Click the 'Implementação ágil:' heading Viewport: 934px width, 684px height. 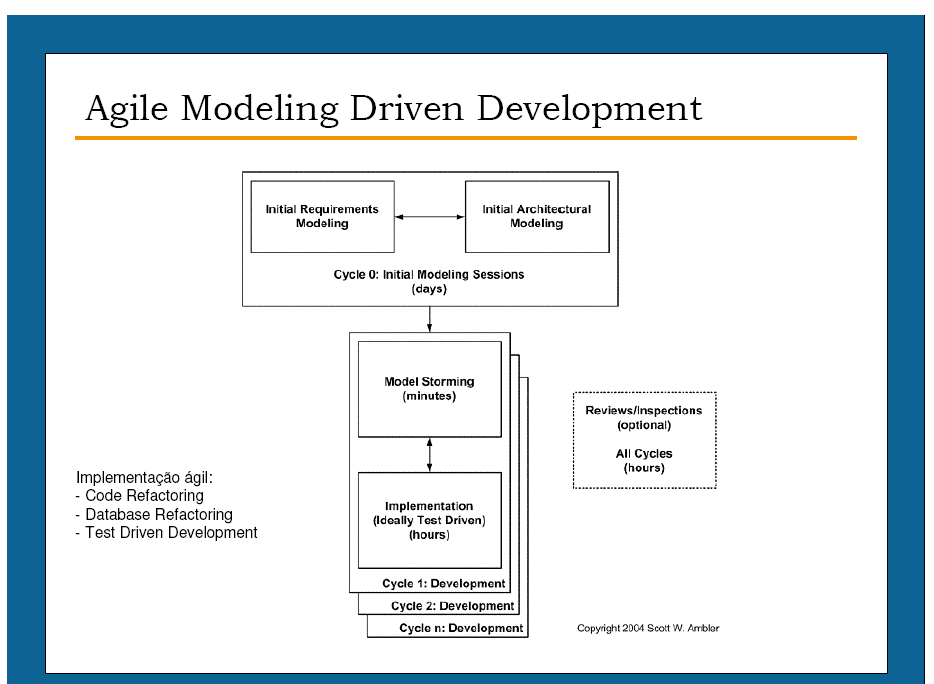144,478
